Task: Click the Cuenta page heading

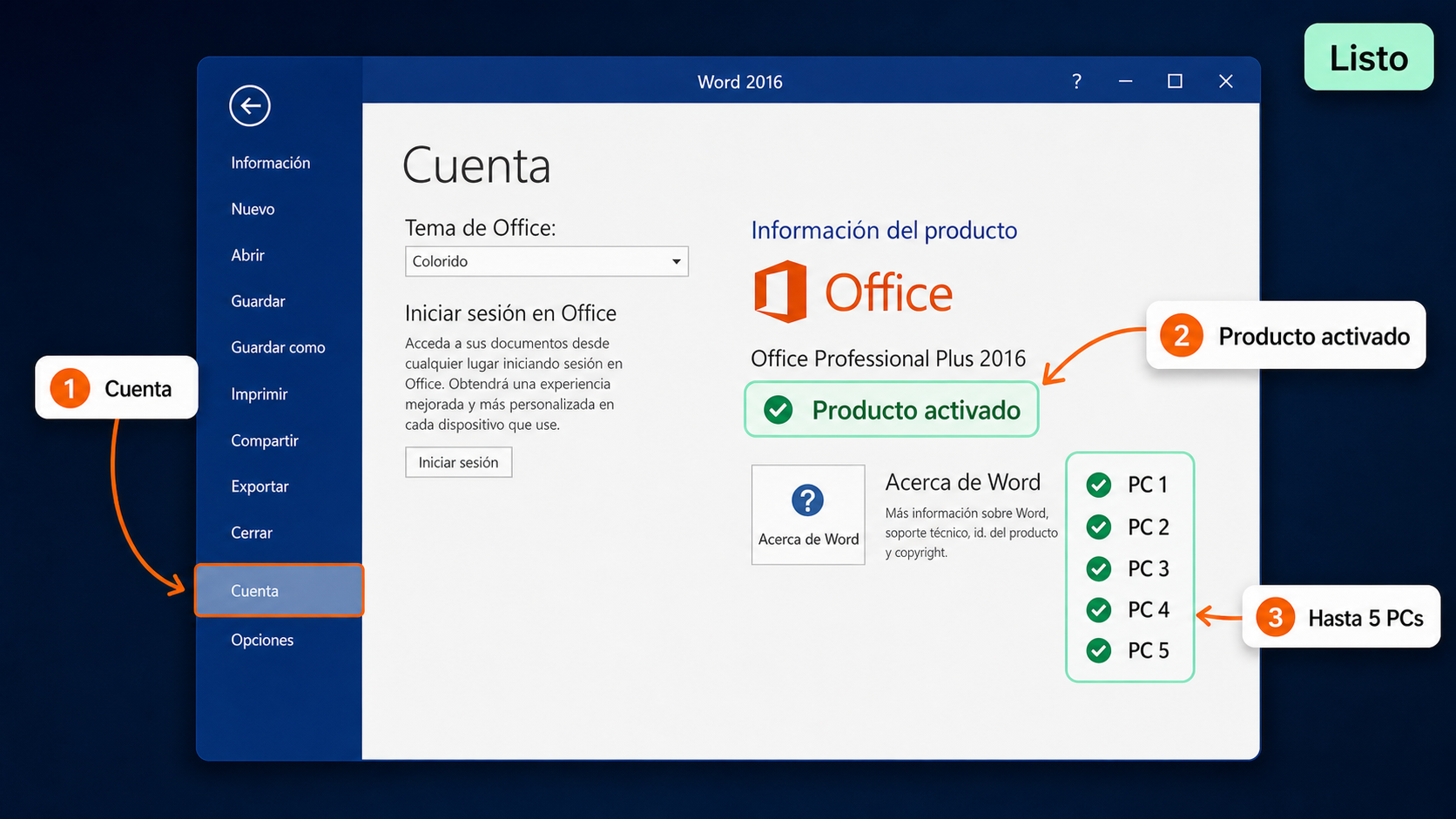Action: (x=476, y=165)
